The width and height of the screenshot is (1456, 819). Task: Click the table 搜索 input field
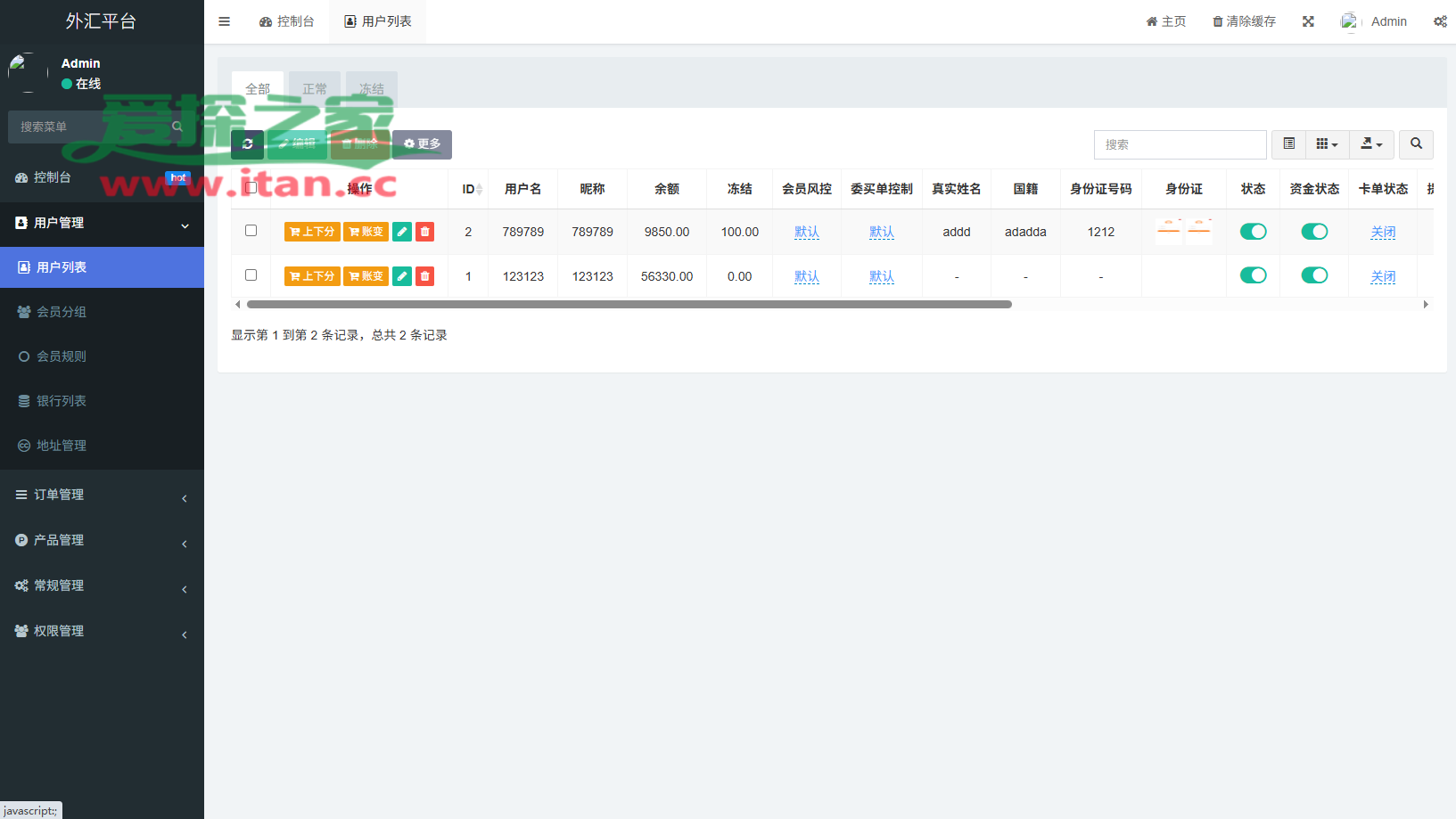click(1180, 144)
